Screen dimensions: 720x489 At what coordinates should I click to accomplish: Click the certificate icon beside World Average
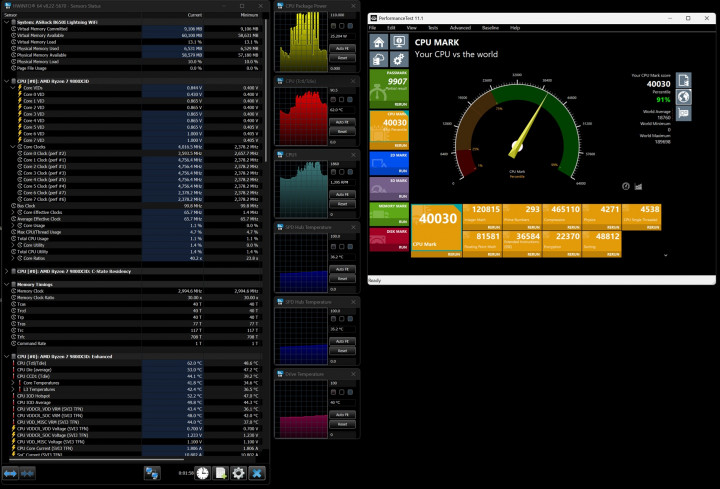(x=683, y=113)
